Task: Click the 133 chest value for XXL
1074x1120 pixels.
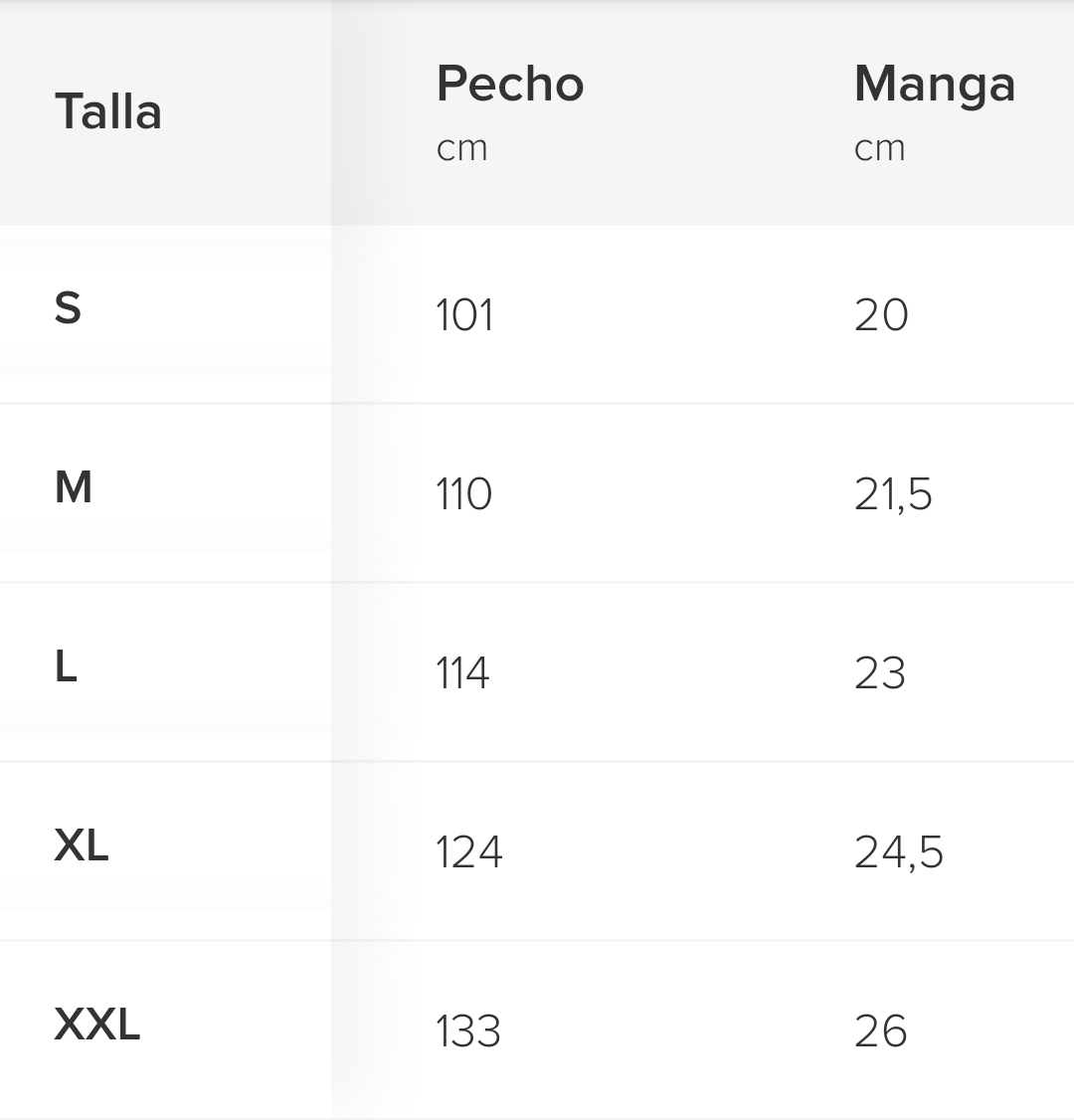Action: 468,1032
